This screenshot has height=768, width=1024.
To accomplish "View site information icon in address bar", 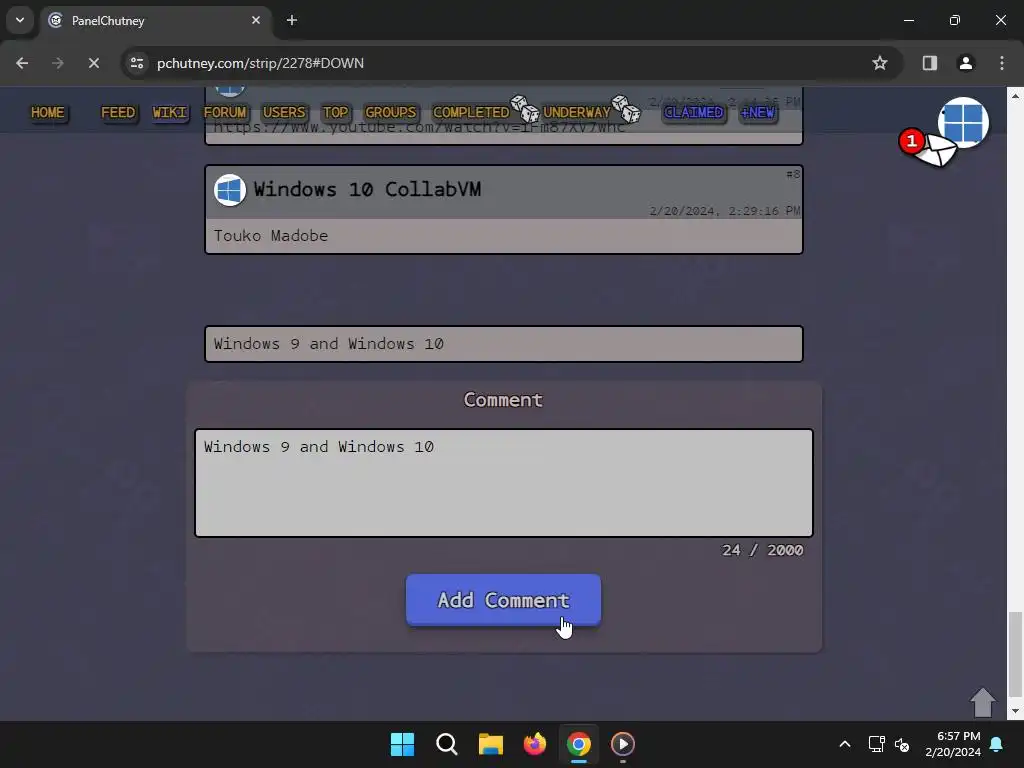I will click(x=136, y=63).
